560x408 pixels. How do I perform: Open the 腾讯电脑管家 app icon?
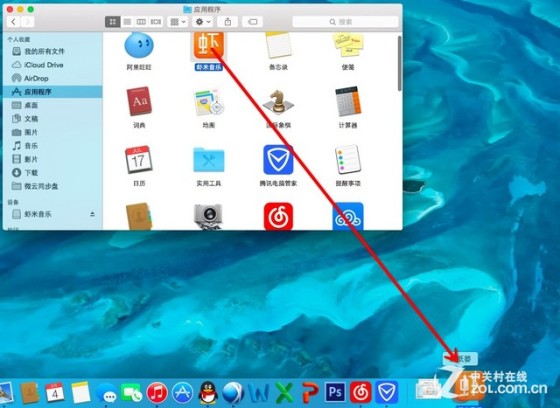click(x=278, y=160)
